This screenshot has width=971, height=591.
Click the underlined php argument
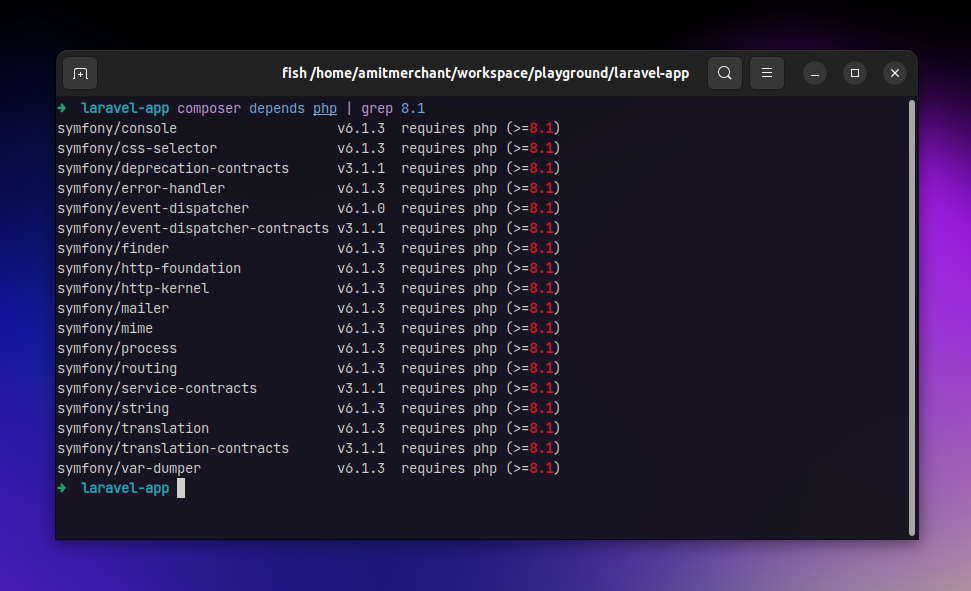324,108
